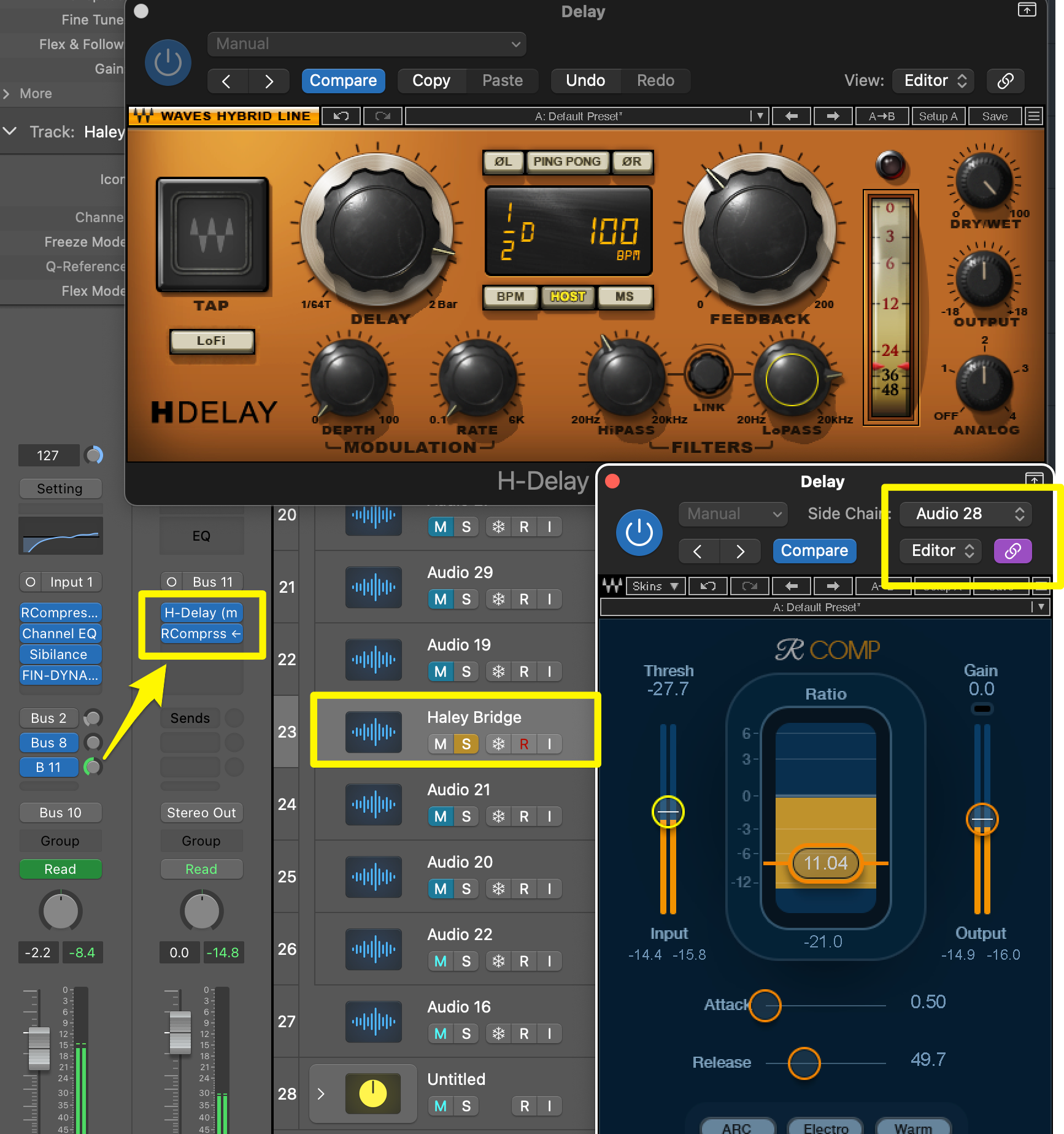The width and height of the screenshot is (1064, 1134).
Task: Click the Haley Bridge track waveform icon
Action: [373, 732]
